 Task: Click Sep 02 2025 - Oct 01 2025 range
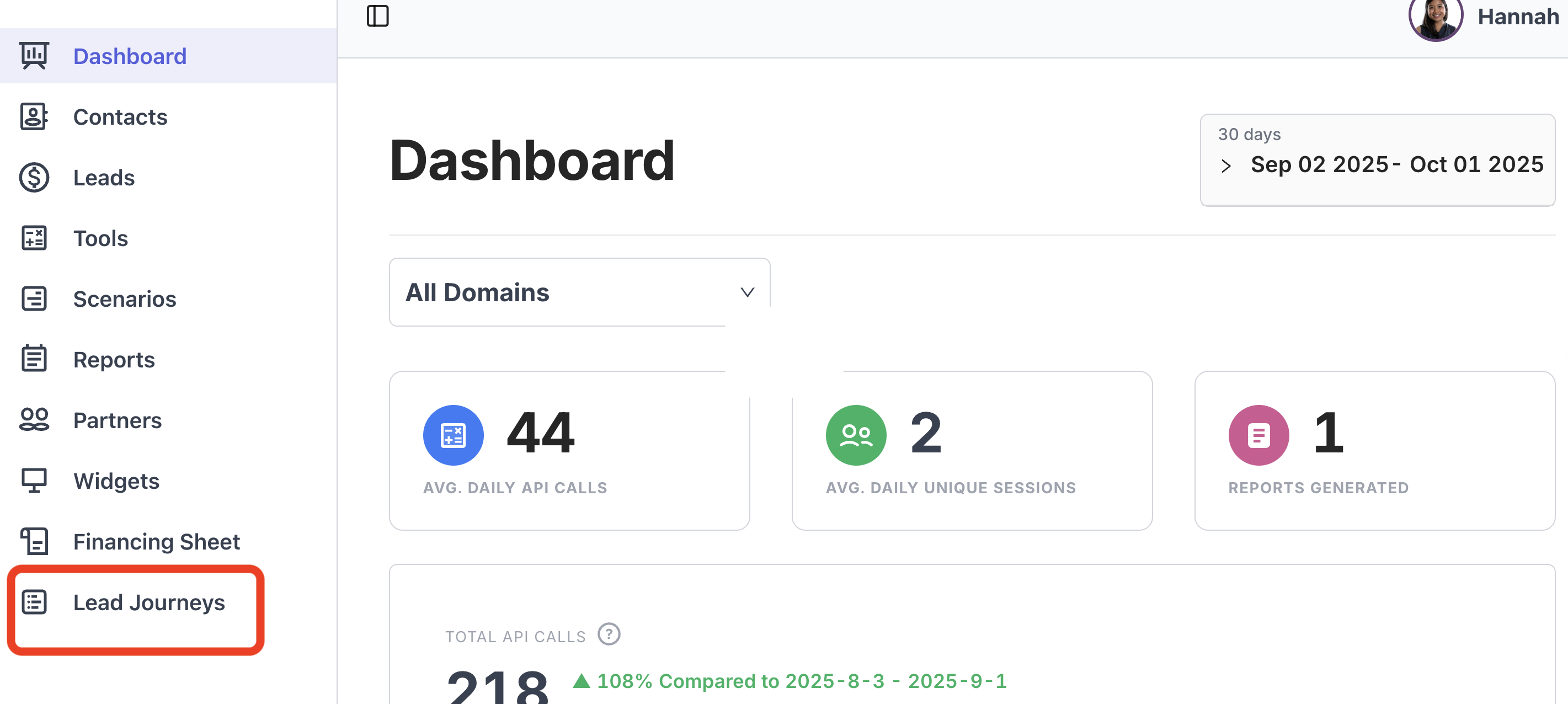pos(1396,164)
